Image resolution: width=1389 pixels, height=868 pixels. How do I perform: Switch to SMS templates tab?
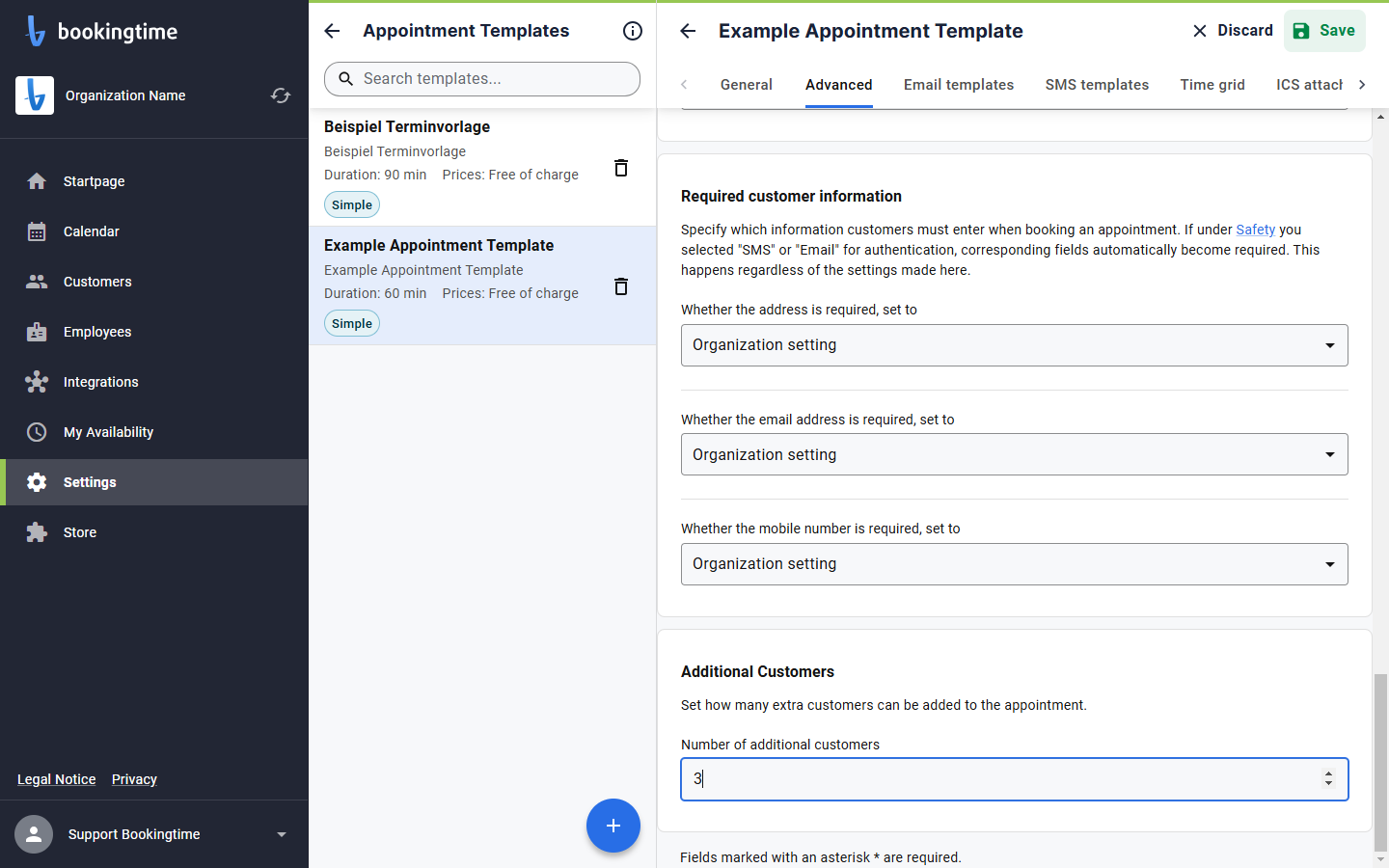(1097, 85)
